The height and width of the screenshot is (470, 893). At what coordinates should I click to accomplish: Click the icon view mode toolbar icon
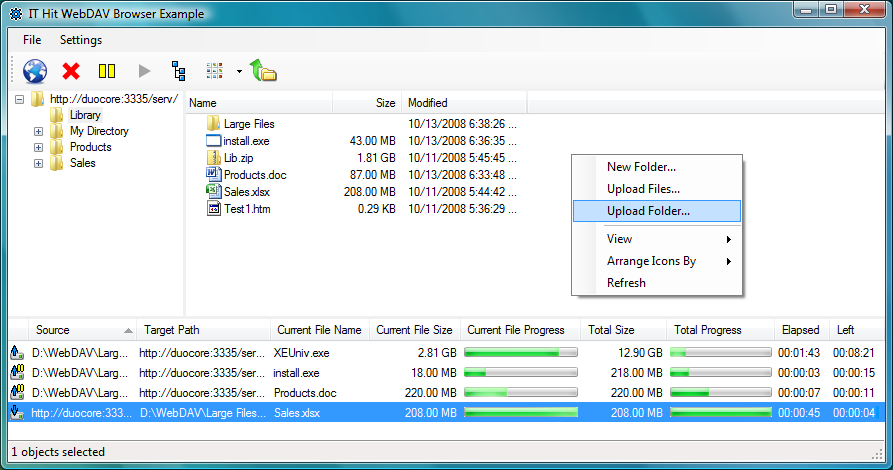click(215, 71)
